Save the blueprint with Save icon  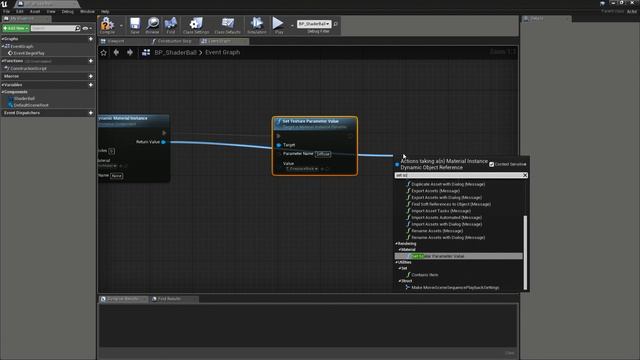[x=135, y=24]
